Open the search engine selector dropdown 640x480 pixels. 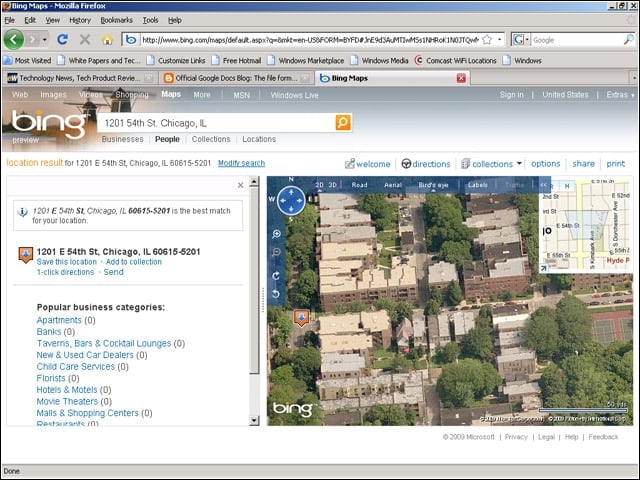pyautogui.click(x=527, y=40)
